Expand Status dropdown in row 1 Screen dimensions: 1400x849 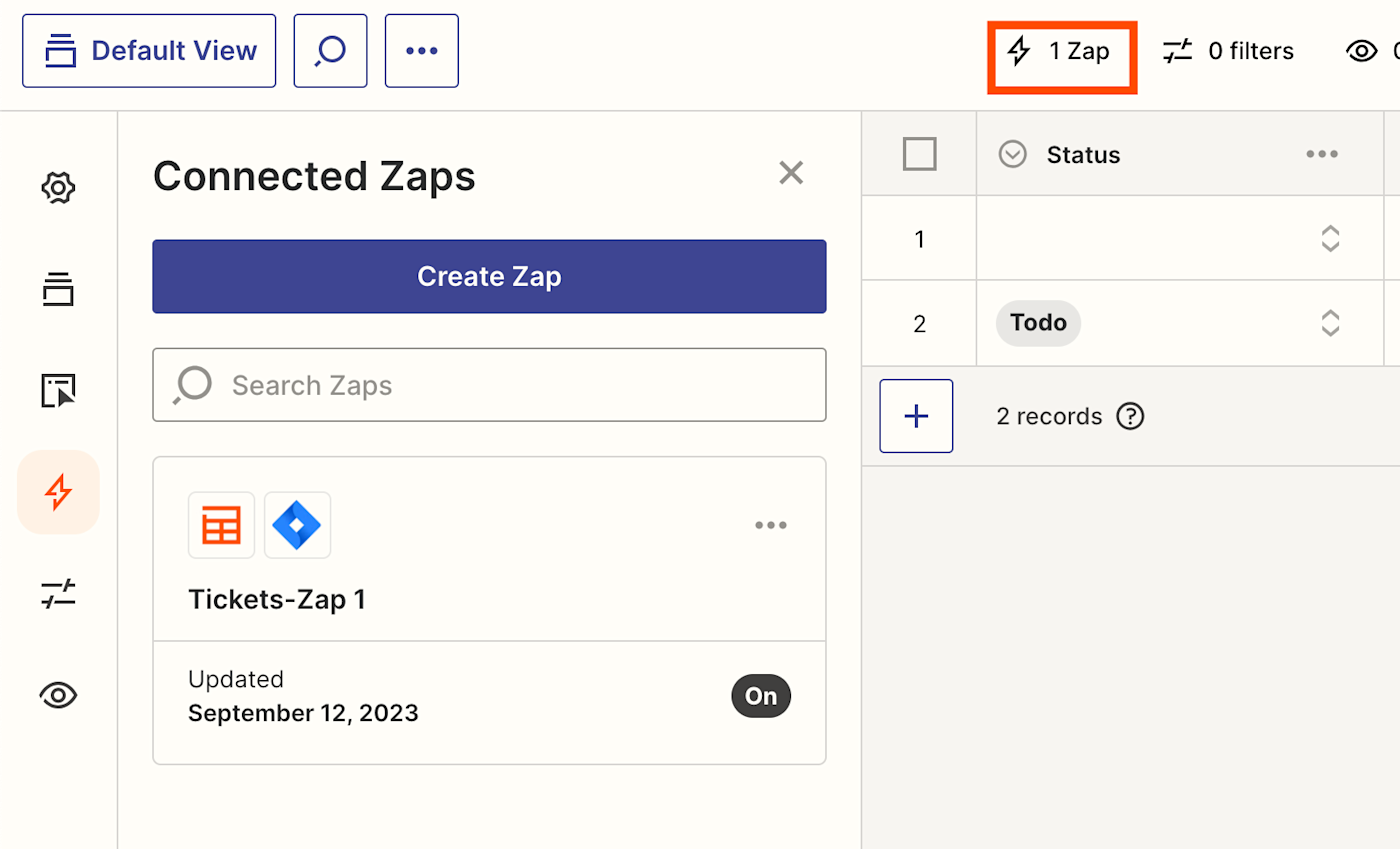click(1330, 239)
